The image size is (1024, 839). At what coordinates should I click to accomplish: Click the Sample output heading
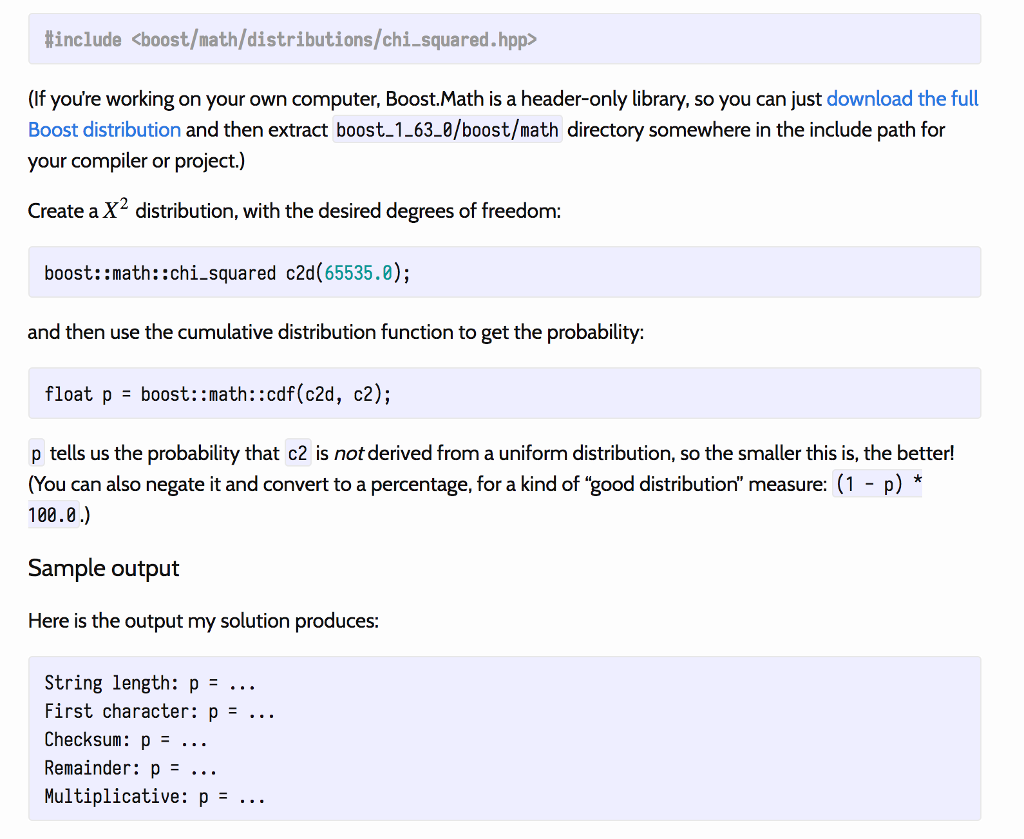tap(103, 568)
